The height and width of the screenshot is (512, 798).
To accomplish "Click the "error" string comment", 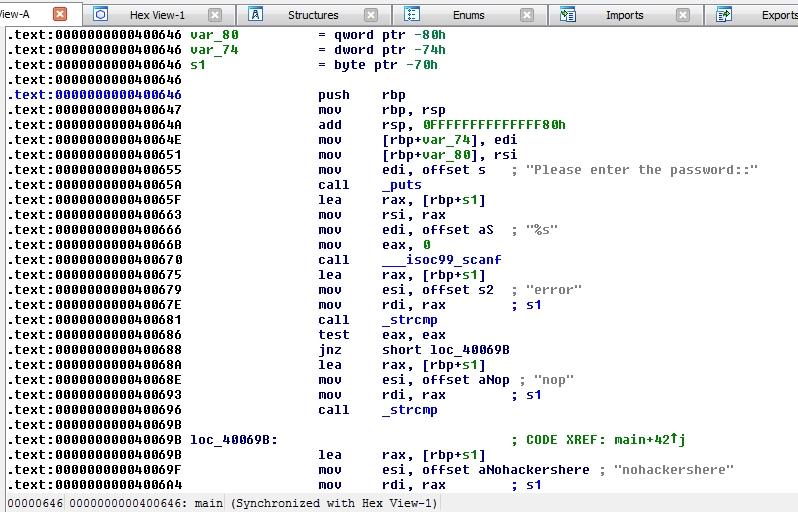I will click(554, 290).
